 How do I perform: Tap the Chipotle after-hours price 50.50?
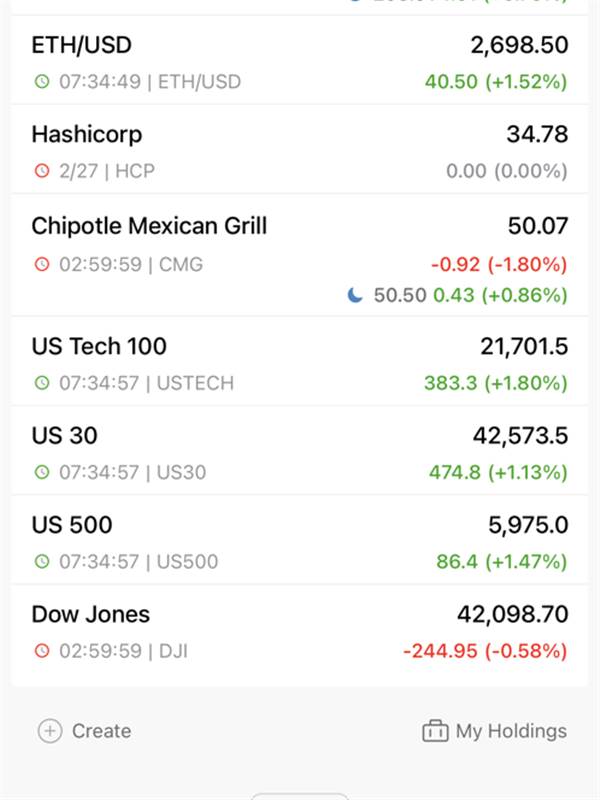[399, 295]
